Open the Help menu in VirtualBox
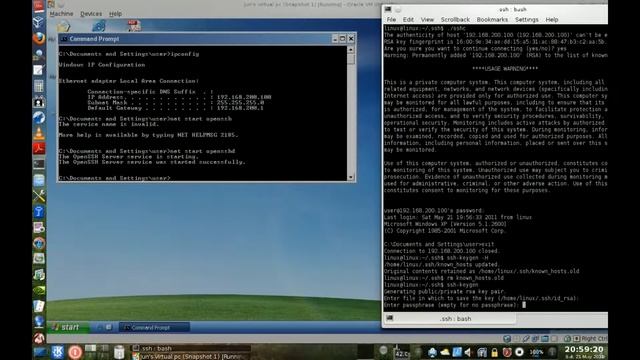This screenshot has height=360, width=640. (x=116, y=14)
